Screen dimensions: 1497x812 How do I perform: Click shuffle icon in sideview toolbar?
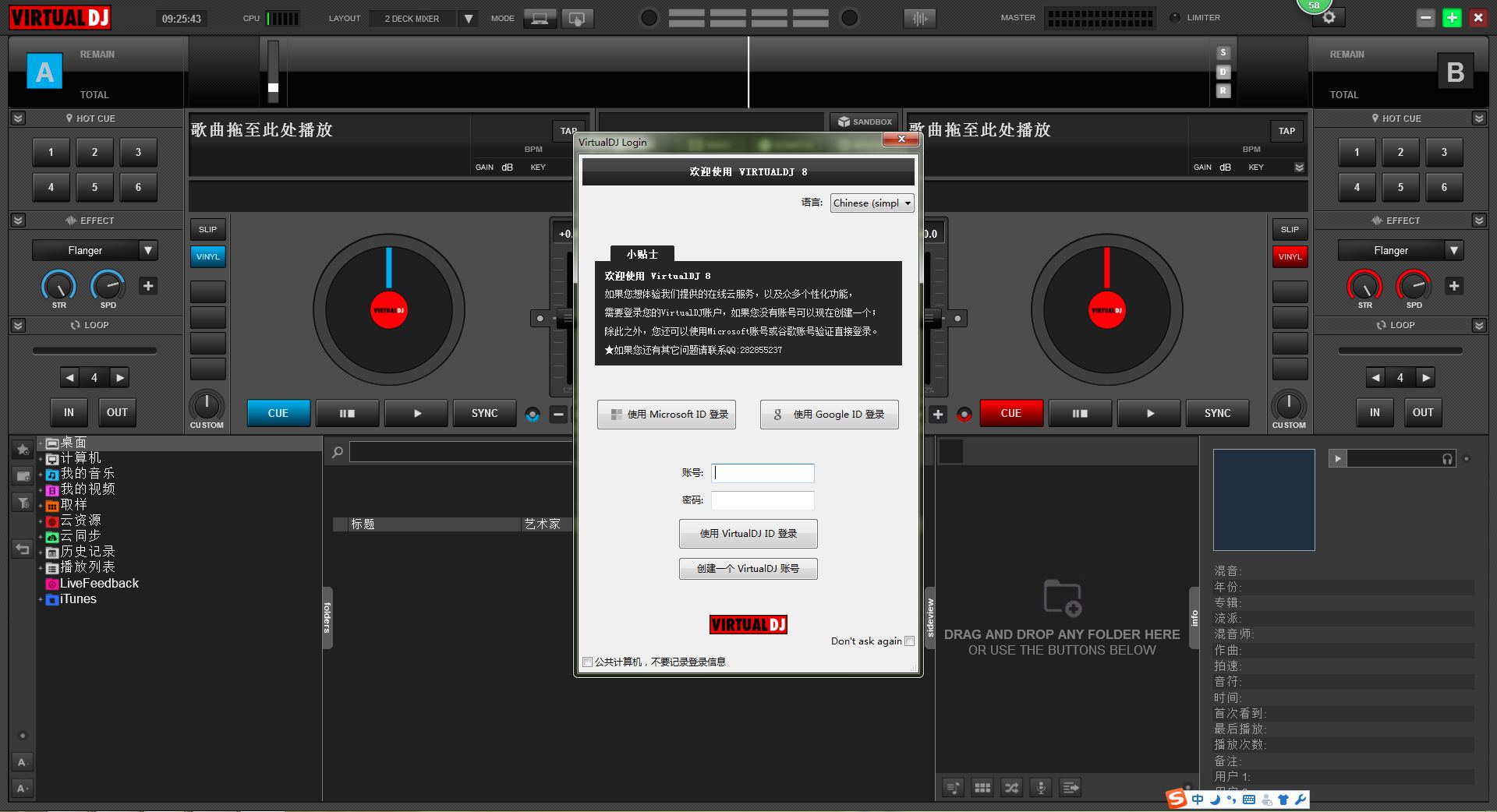(1011, 788)
